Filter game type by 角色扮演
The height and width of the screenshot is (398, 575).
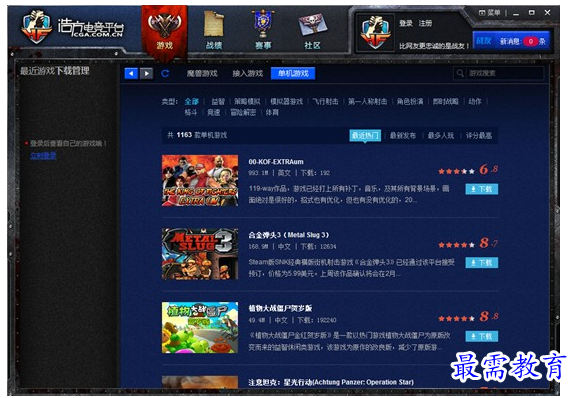[x=410, y=101]
